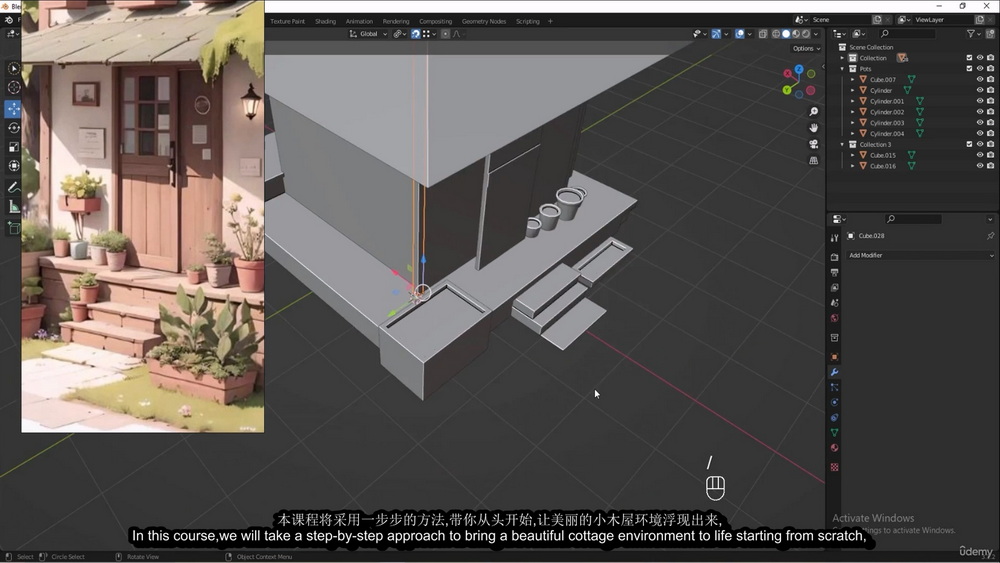1000x563 pixels.
Task: Open the Material properties tab
Action: pos(834,448)
